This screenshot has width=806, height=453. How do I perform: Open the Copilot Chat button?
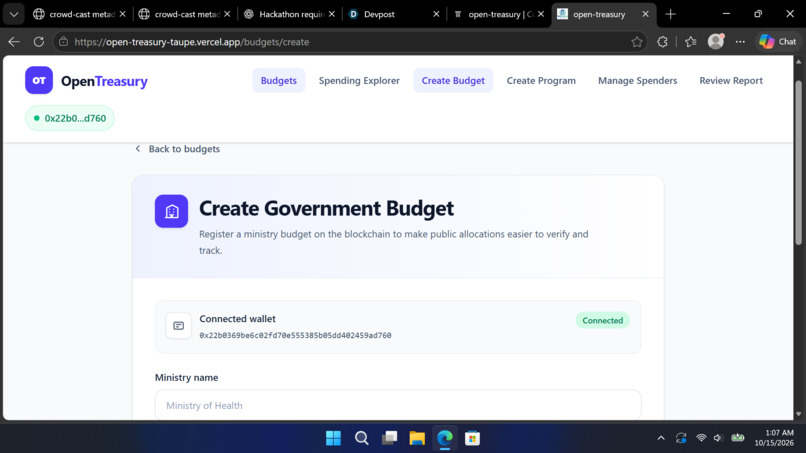778,42
